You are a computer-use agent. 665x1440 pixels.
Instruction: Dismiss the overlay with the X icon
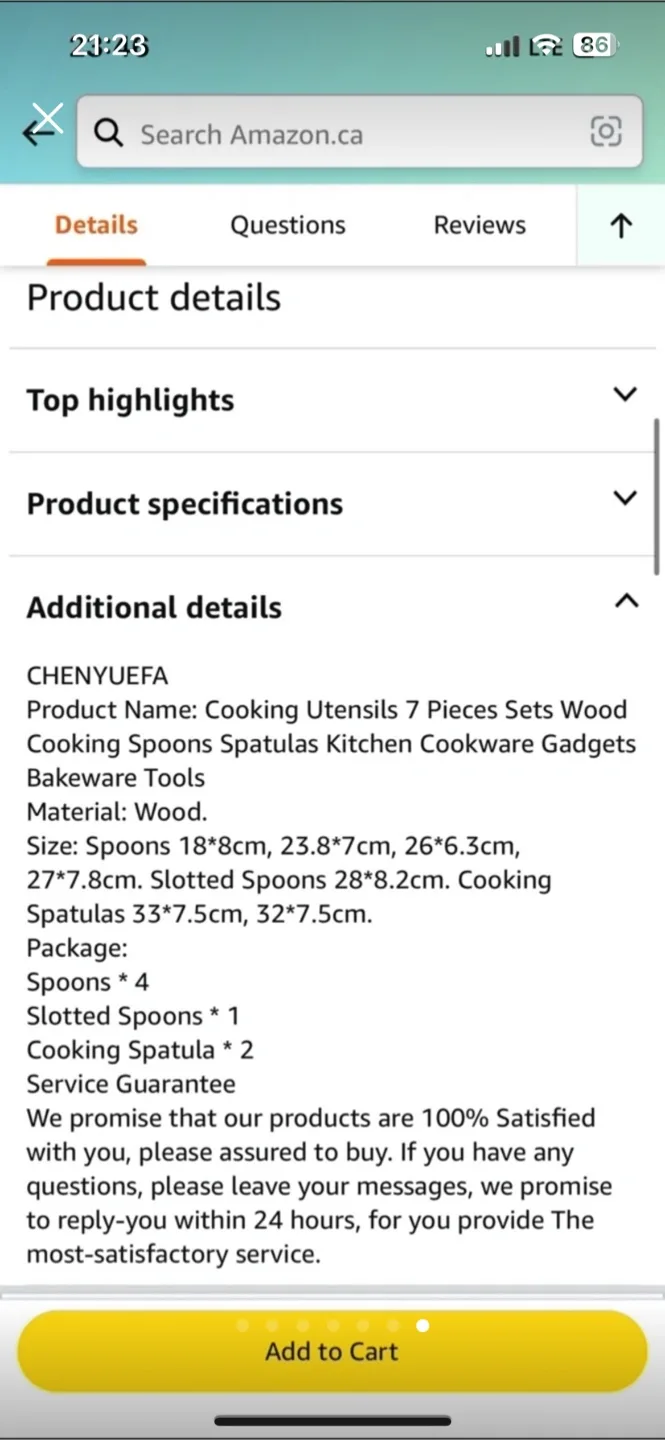46,117
